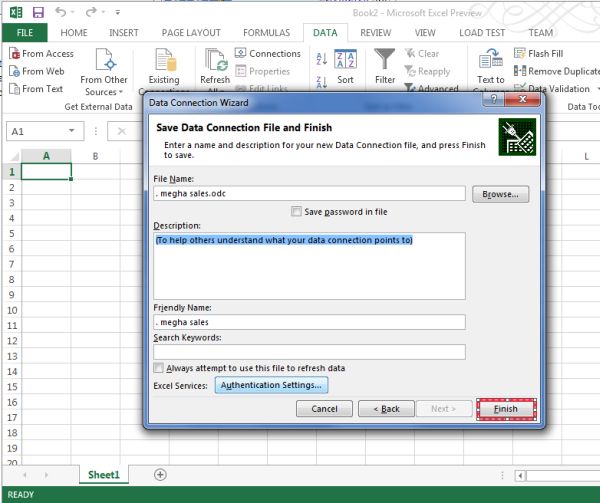Open Authentication Settings
600x503 pixels.
tap(271, 385)
